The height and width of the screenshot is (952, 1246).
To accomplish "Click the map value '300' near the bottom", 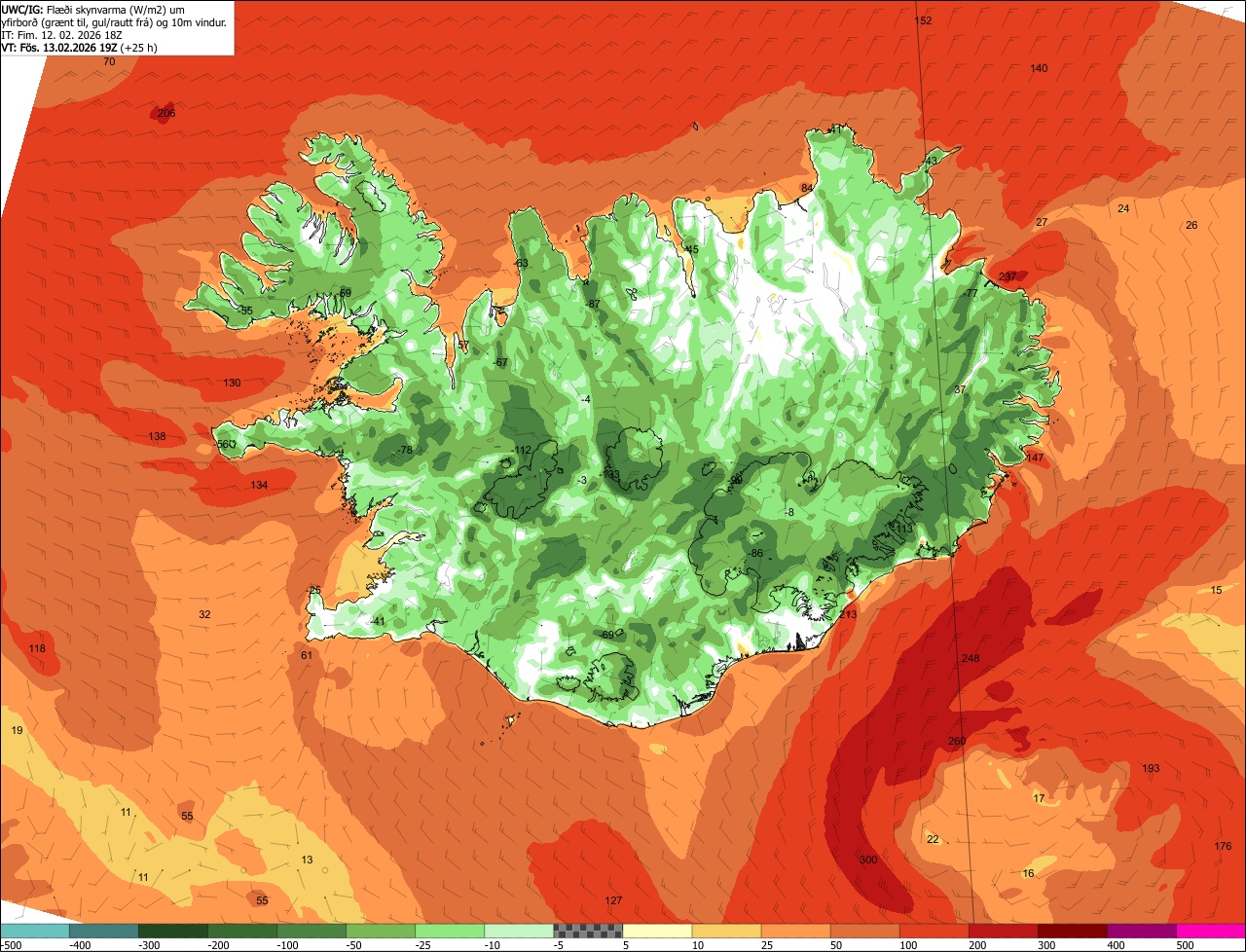I will [x=868, y=860].
